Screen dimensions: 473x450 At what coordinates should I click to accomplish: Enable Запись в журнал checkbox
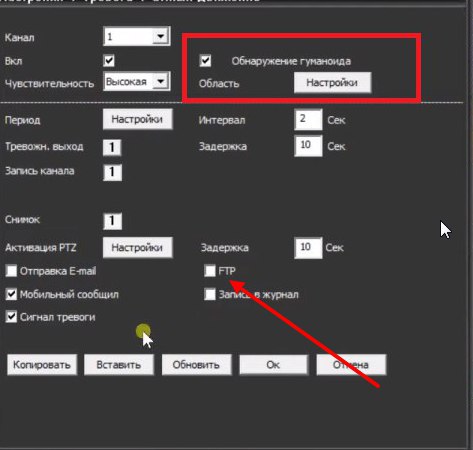coord(210,294)
